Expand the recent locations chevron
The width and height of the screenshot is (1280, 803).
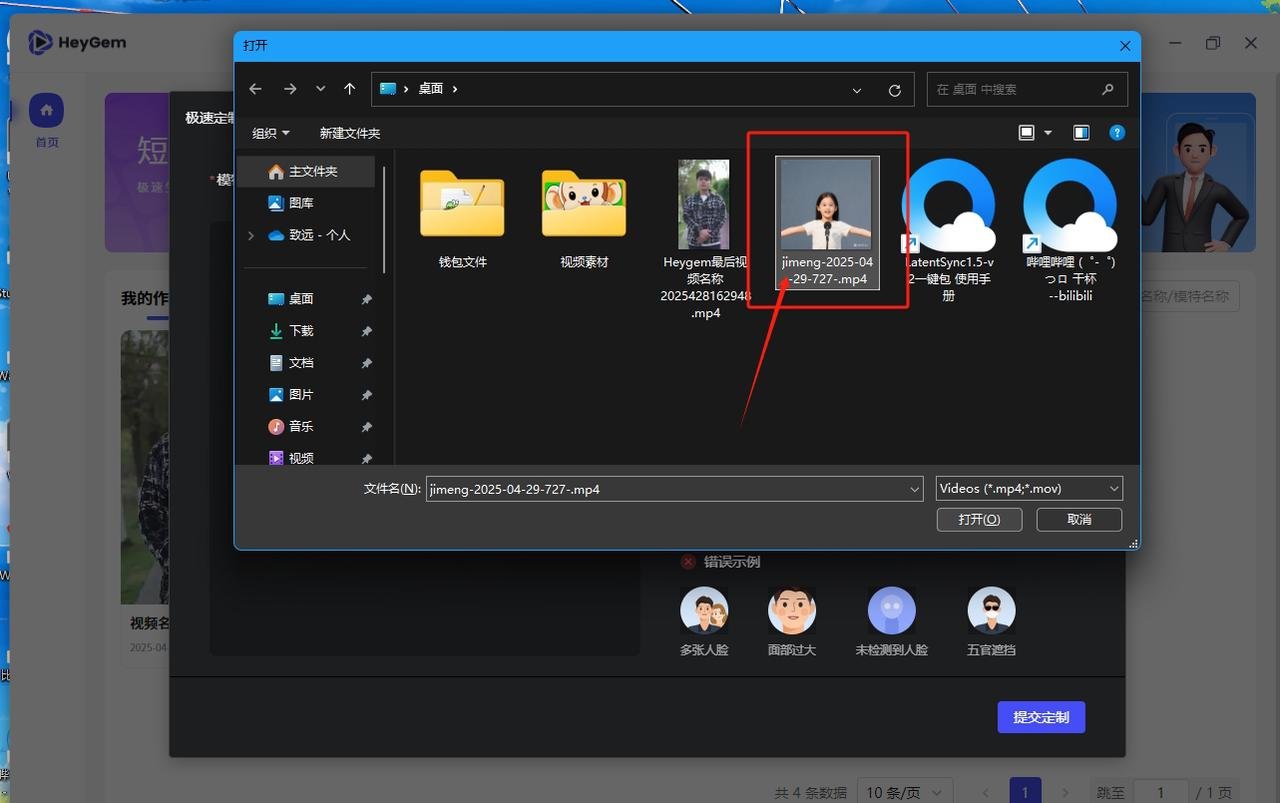tap(320, 89)
